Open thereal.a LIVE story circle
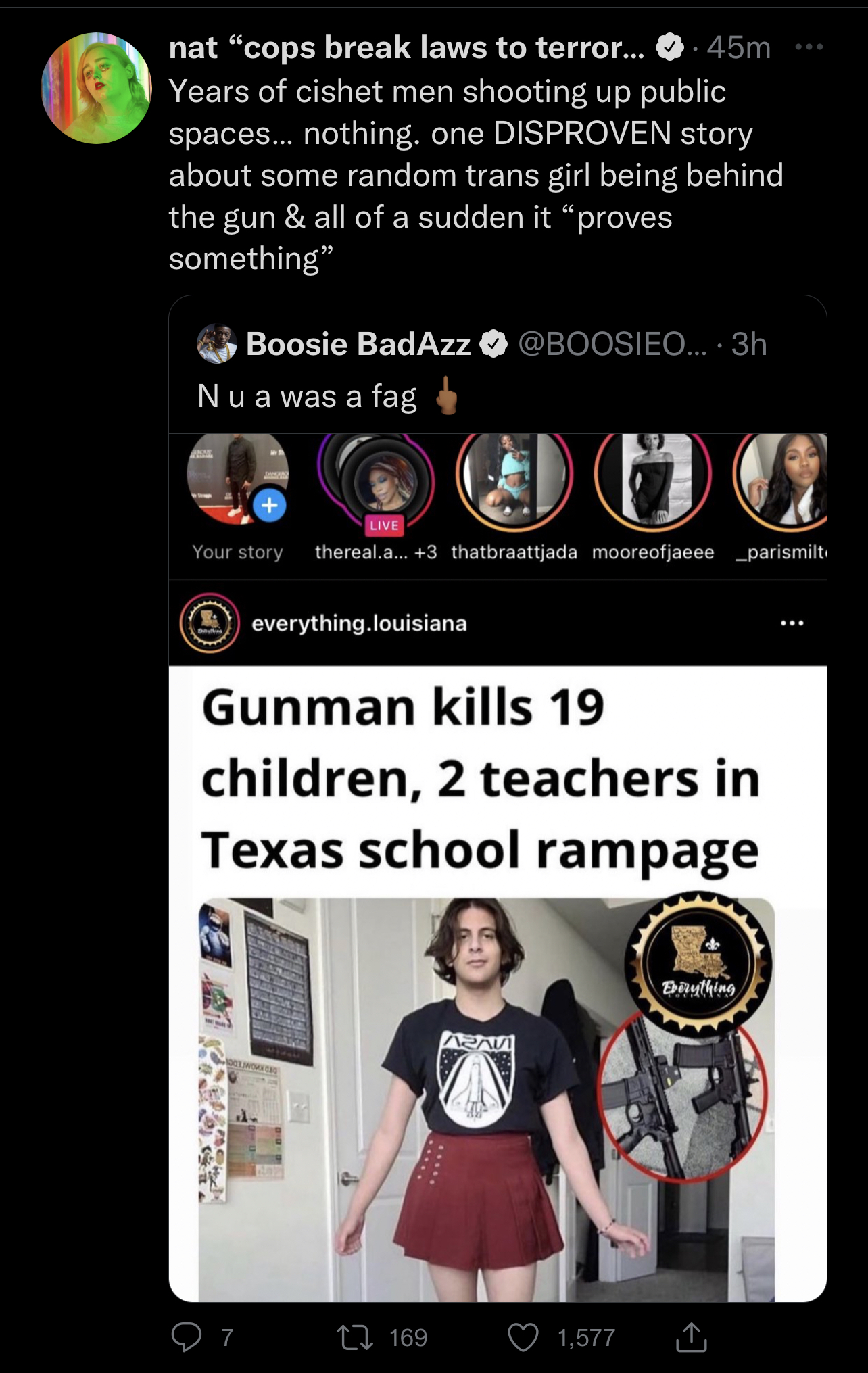The width and height of the screenshot is (868, 1373). (376, 482)
